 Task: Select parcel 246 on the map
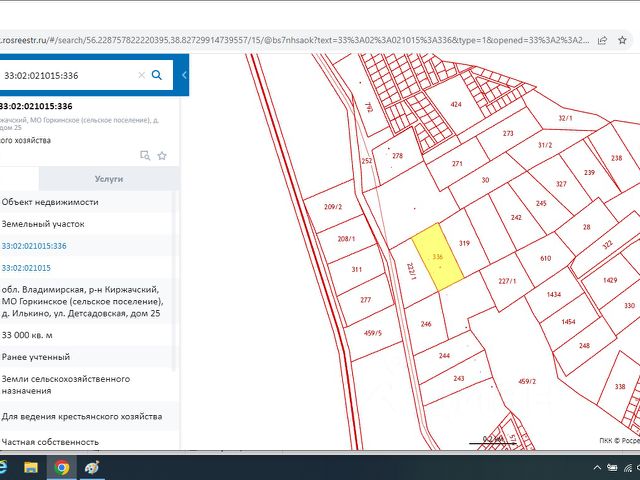point(425,324)
